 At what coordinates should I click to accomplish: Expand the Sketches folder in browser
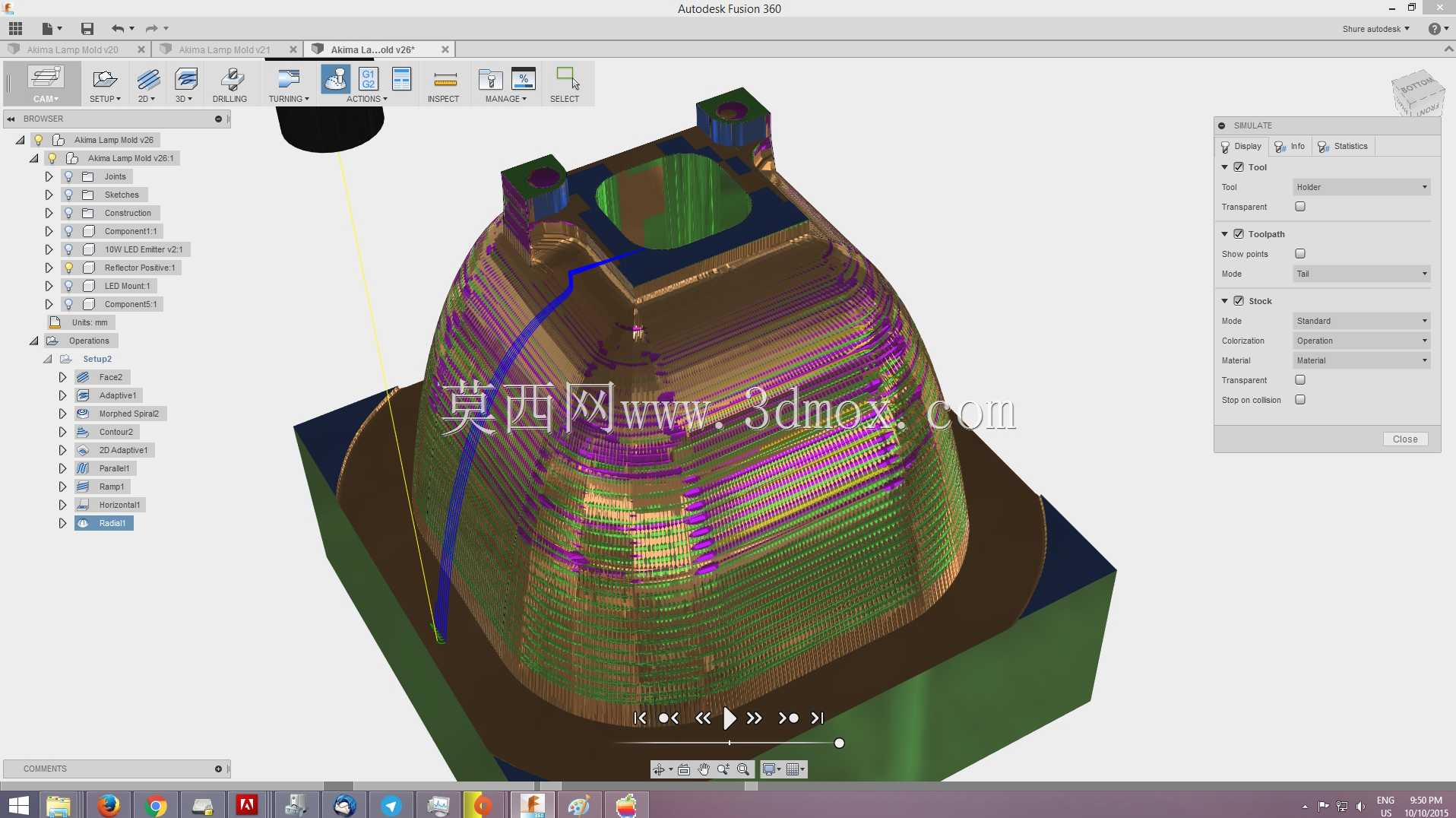tap(49, 195)
